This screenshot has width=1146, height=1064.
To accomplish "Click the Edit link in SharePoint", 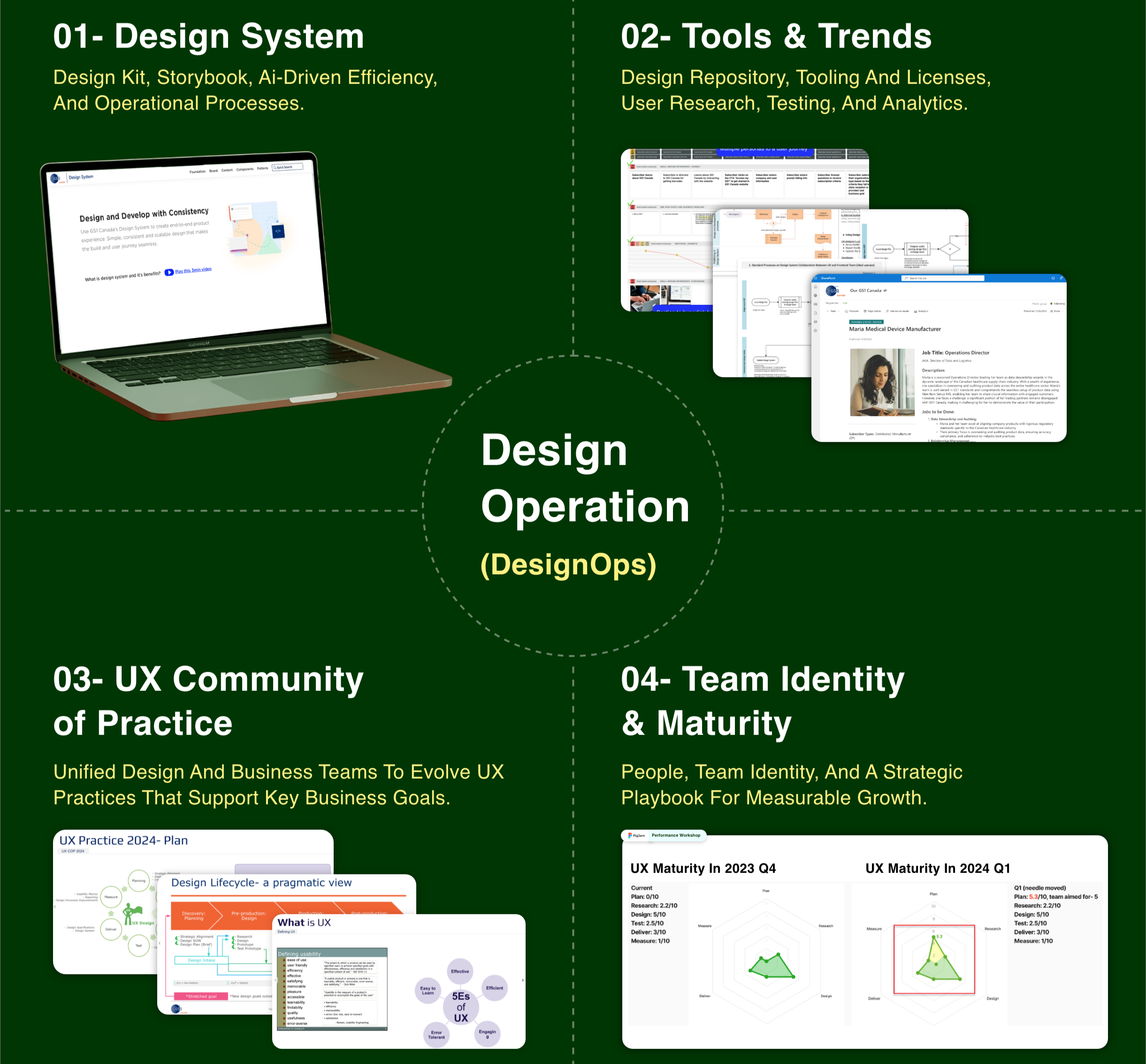I will (846, 303).
